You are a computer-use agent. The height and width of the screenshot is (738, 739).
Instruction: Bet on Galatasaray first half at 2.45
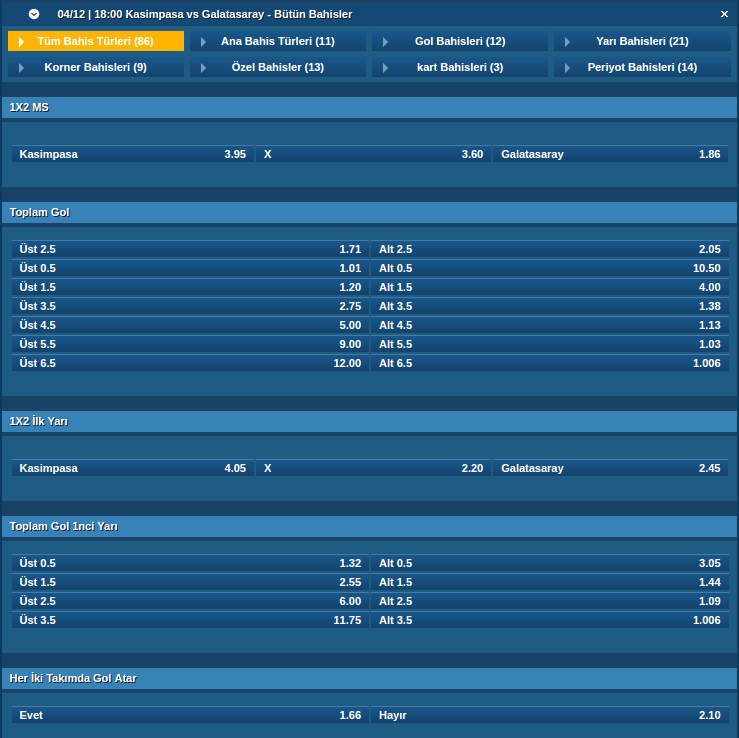611,468
